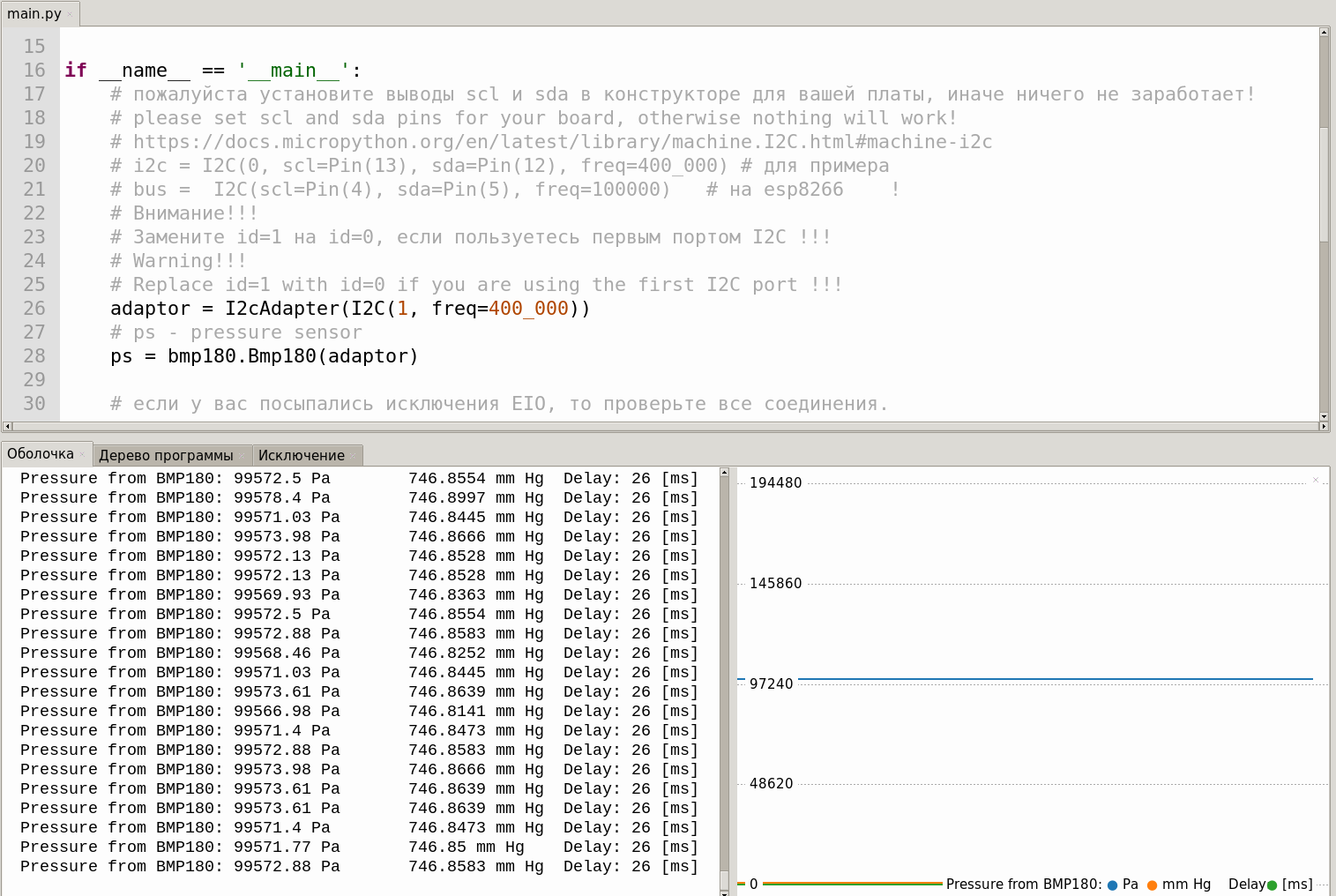Click the '746.8141 mm Hg' shell value
Image resolution: width=1336 pixels, height=896 pixels.
476,711
